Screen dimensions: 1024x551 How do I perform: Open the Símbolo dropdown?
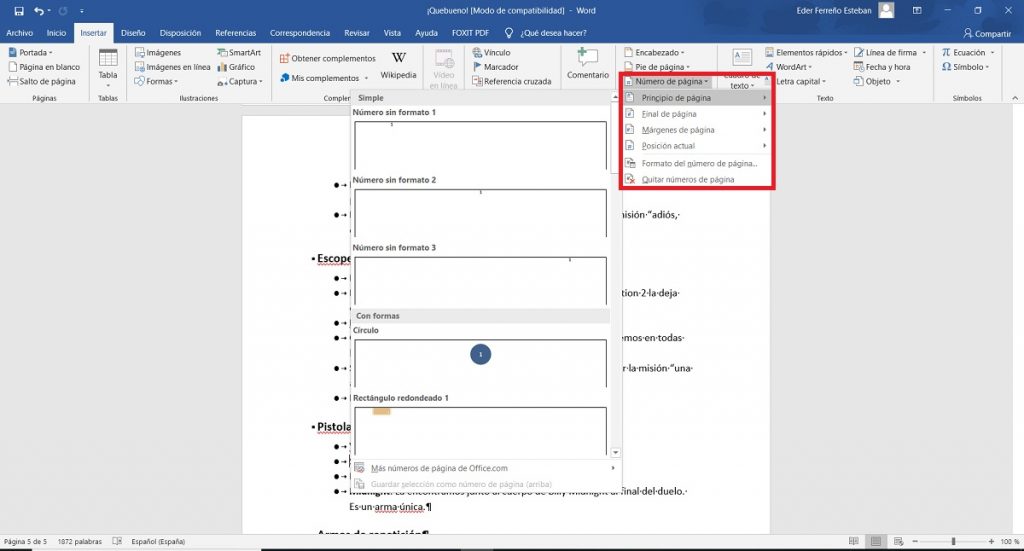[x=965, y=67]
